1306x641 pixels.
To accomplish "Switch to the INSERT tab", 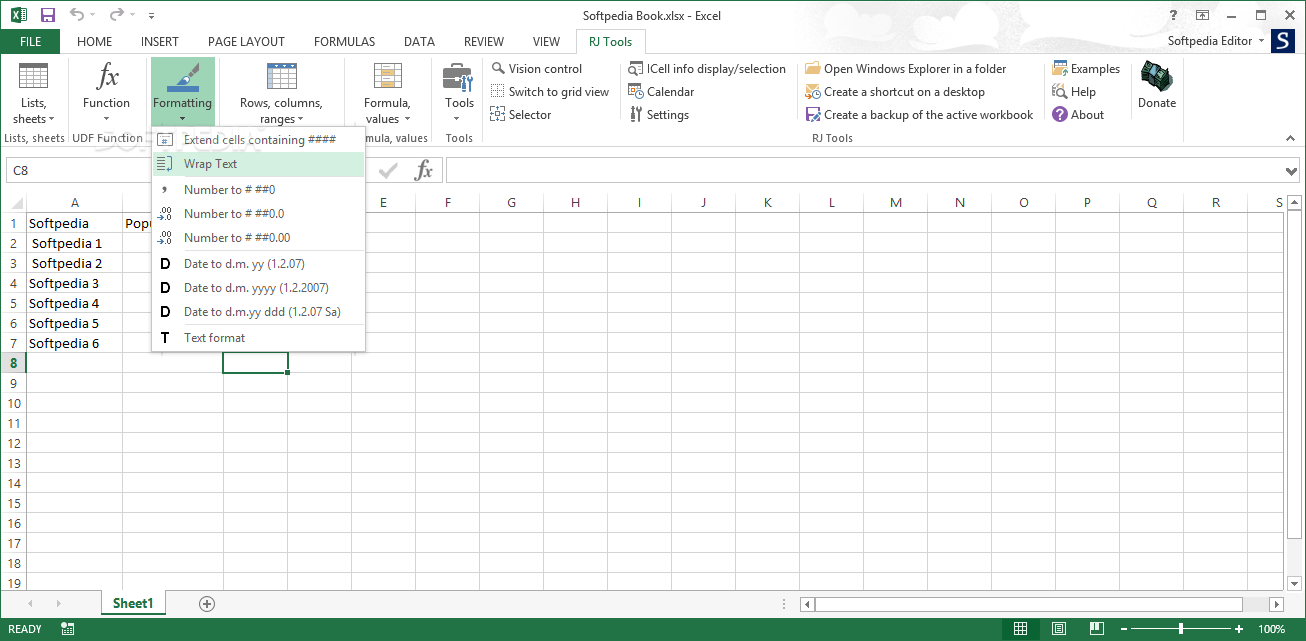I will 160,42.
